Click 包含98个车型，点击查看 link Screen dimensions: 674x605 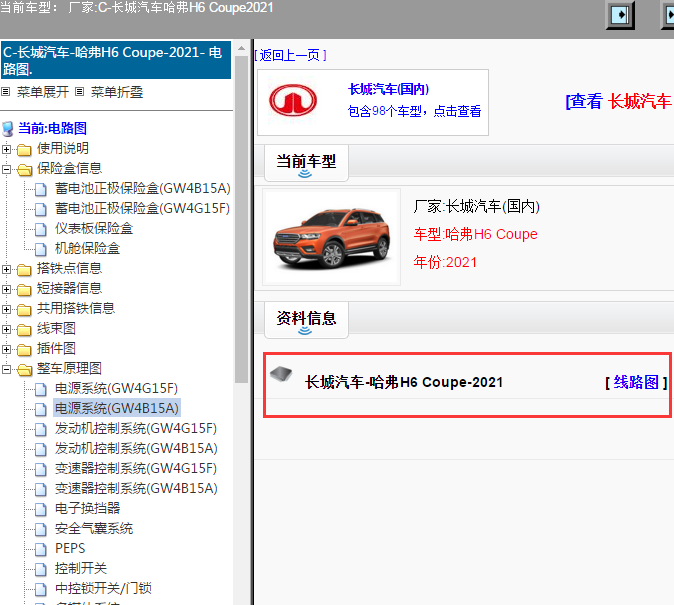click(x=414, y=111)
